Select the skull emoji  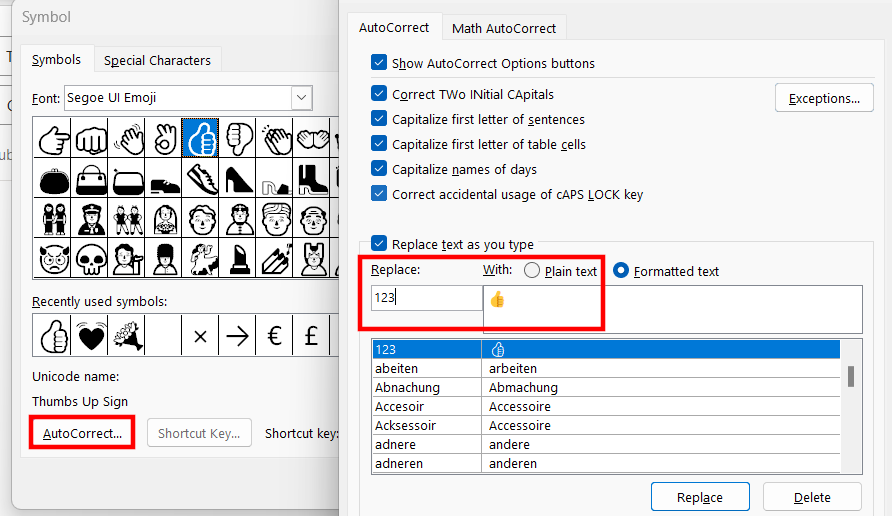coord(90,258)
